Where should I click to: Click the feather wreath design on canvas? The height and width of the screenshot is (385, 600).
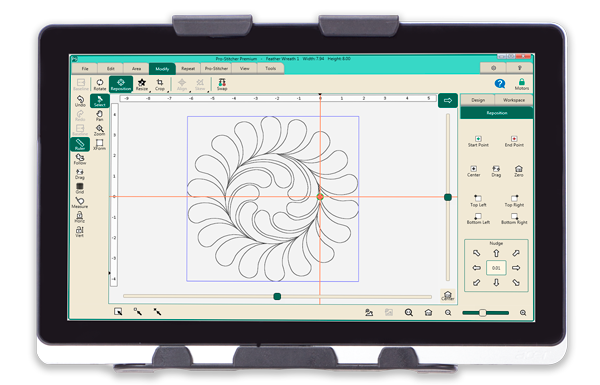coord(273,199)
